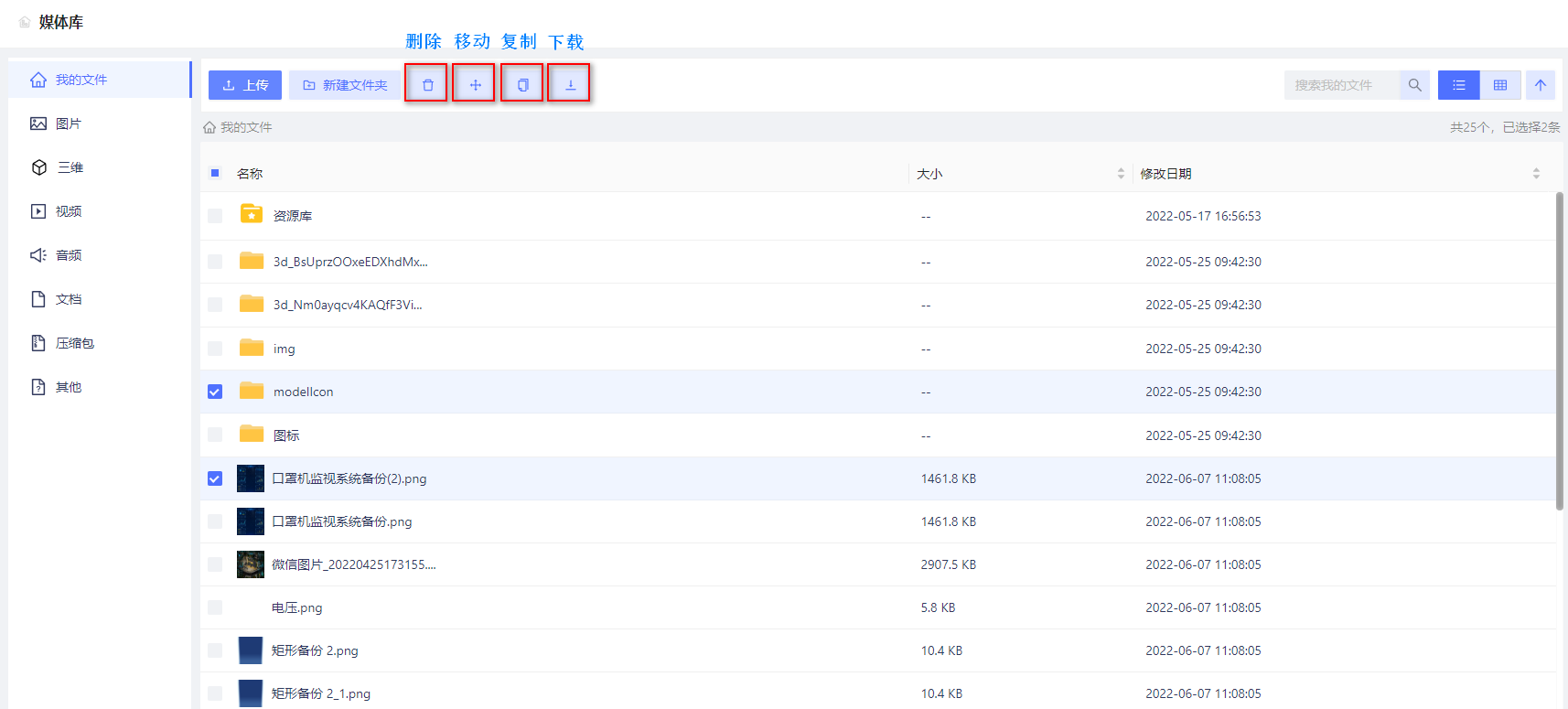Image resolution: width=1568 pixels, height=709 pixels.
Task: Click the 2022-05-17 16:56:53 date cell
Action: tap(1203, 216)
